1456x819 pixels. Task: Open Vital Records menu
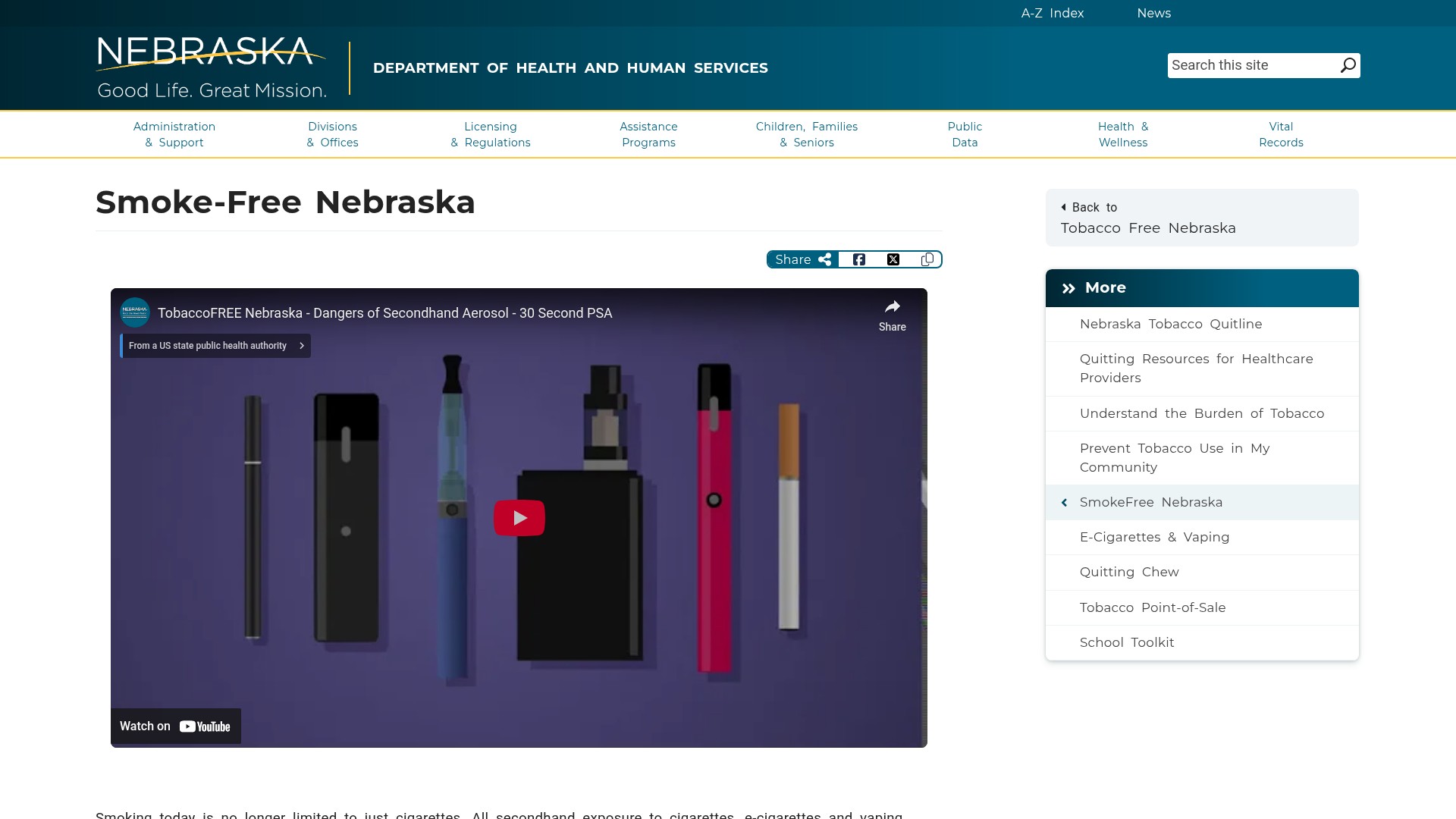(x=1281, y=134)
